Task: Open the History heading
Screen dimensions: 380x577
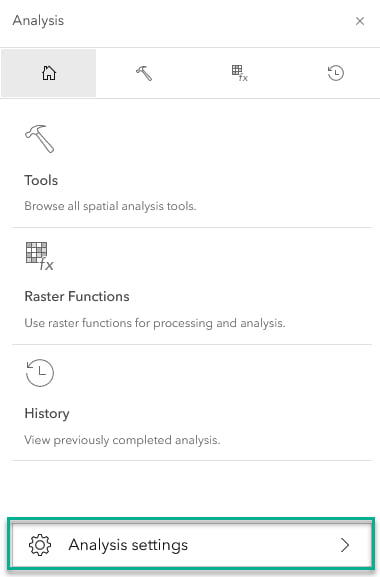Action: point(47,413)
